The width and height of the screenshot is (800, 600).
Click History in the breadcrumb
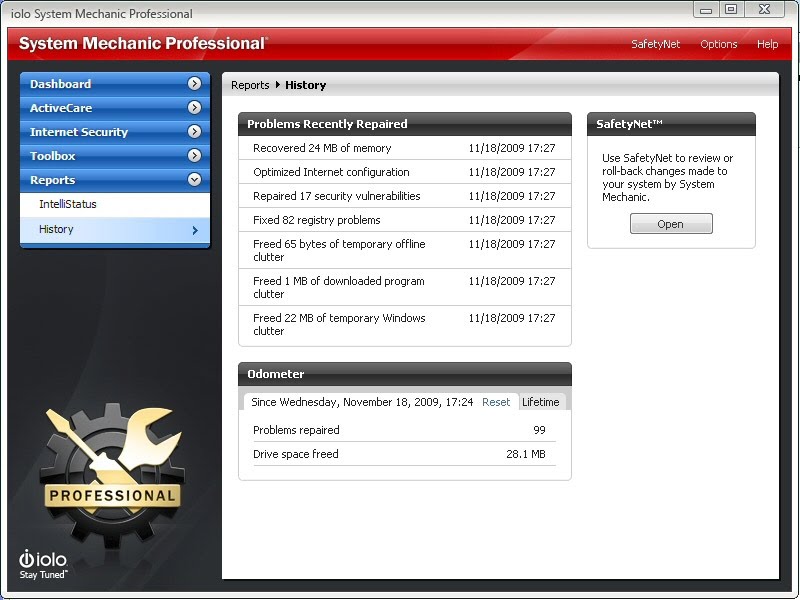click(x=306, y=85)
